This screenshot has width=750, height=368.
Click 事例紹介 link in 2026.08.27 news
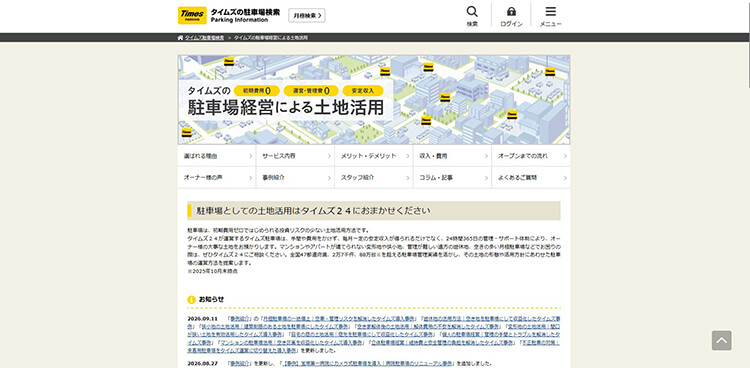pos(241,363)
